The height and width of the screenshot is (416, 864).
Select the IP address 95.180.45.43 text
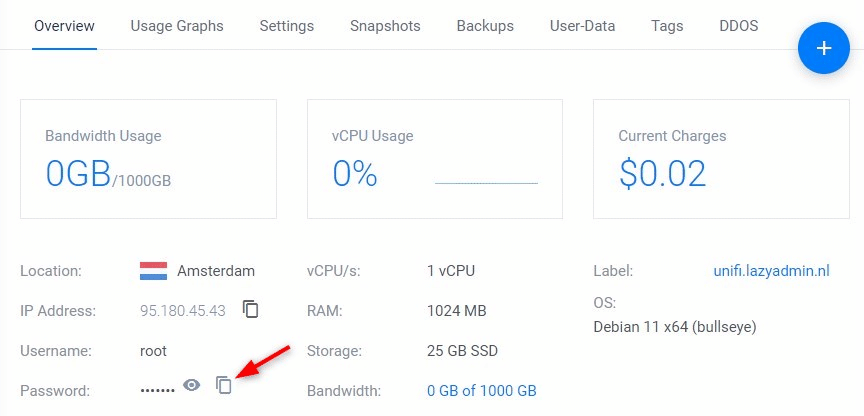click(182, 311)
